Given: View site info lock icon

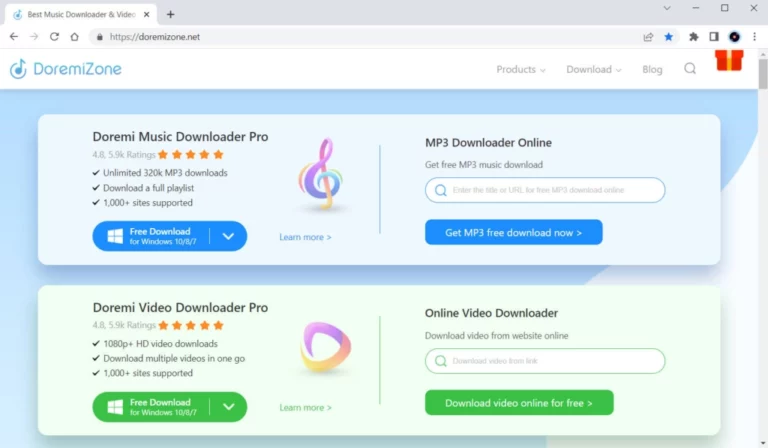Looking at the screenshot, I should (x=99, y=37).
